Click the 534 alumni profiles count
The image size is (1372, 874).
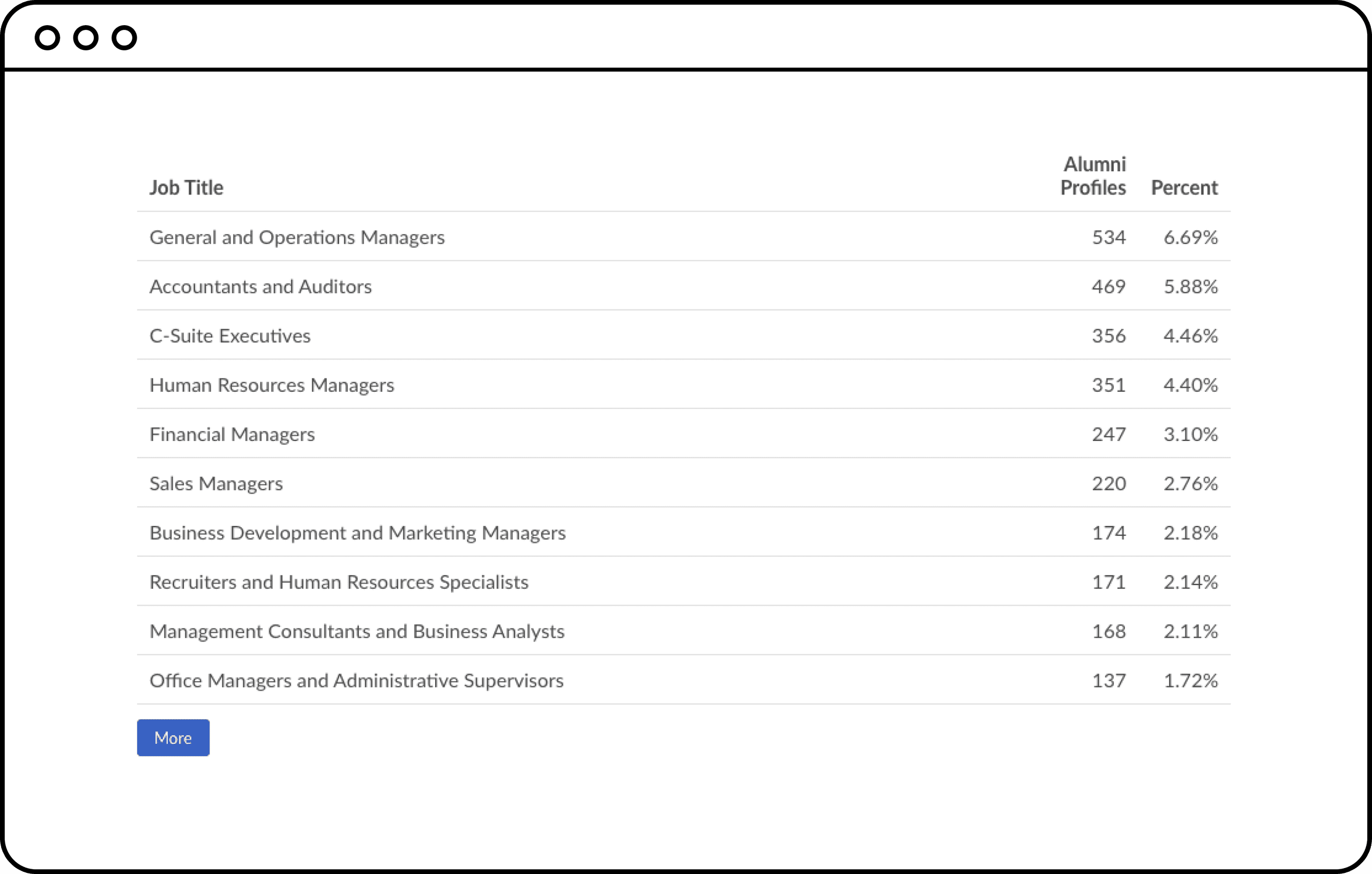click(x=1108, y=237)
